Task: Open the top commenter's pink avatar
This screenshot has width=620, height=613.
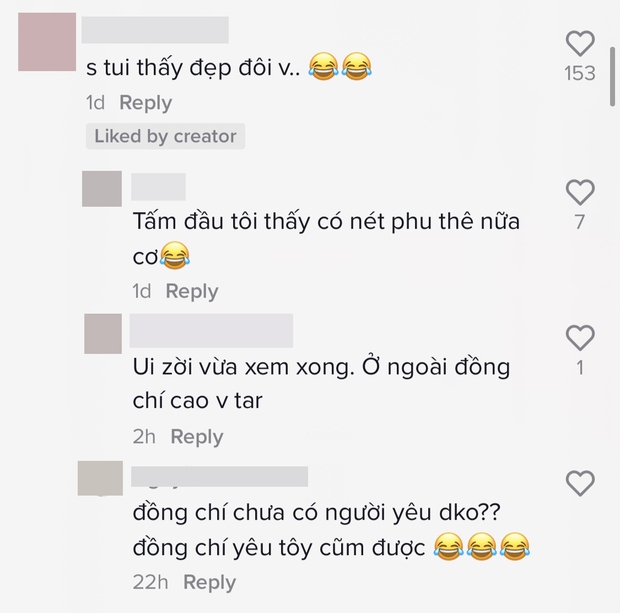Action: point(47,42)
